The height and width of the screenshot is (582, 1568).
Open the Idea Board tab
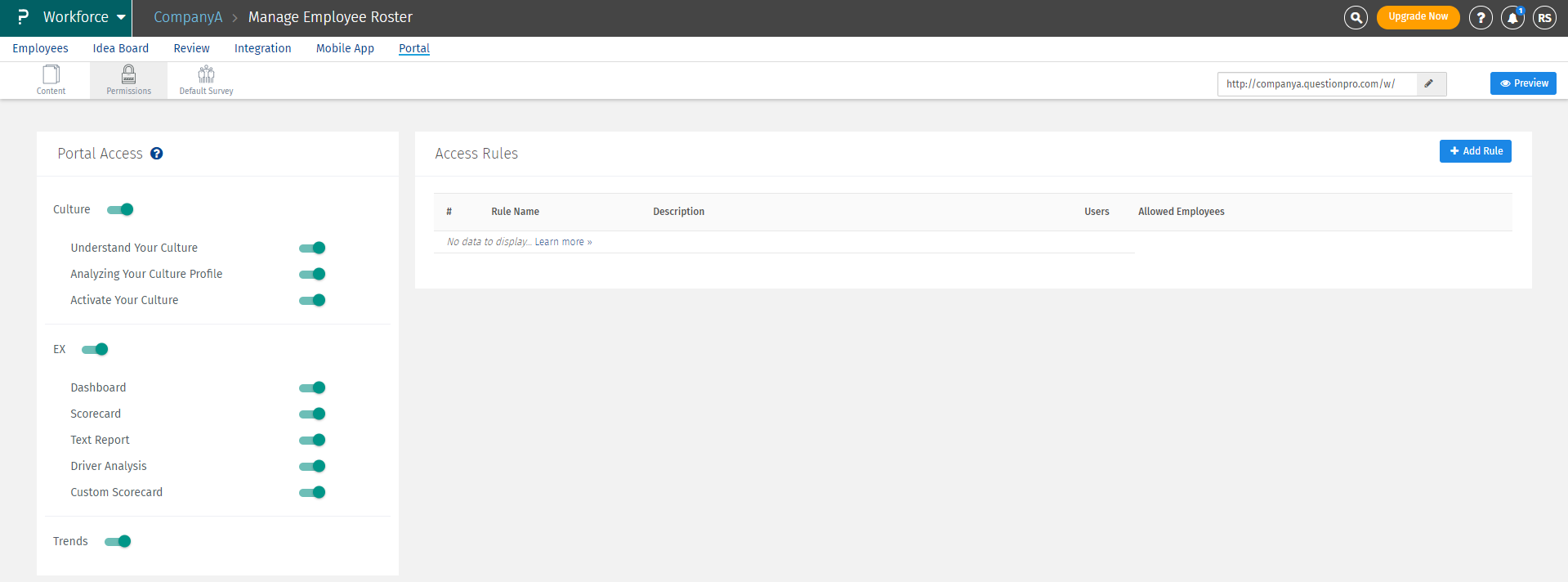pyautogui.click(x=121, y=48)
